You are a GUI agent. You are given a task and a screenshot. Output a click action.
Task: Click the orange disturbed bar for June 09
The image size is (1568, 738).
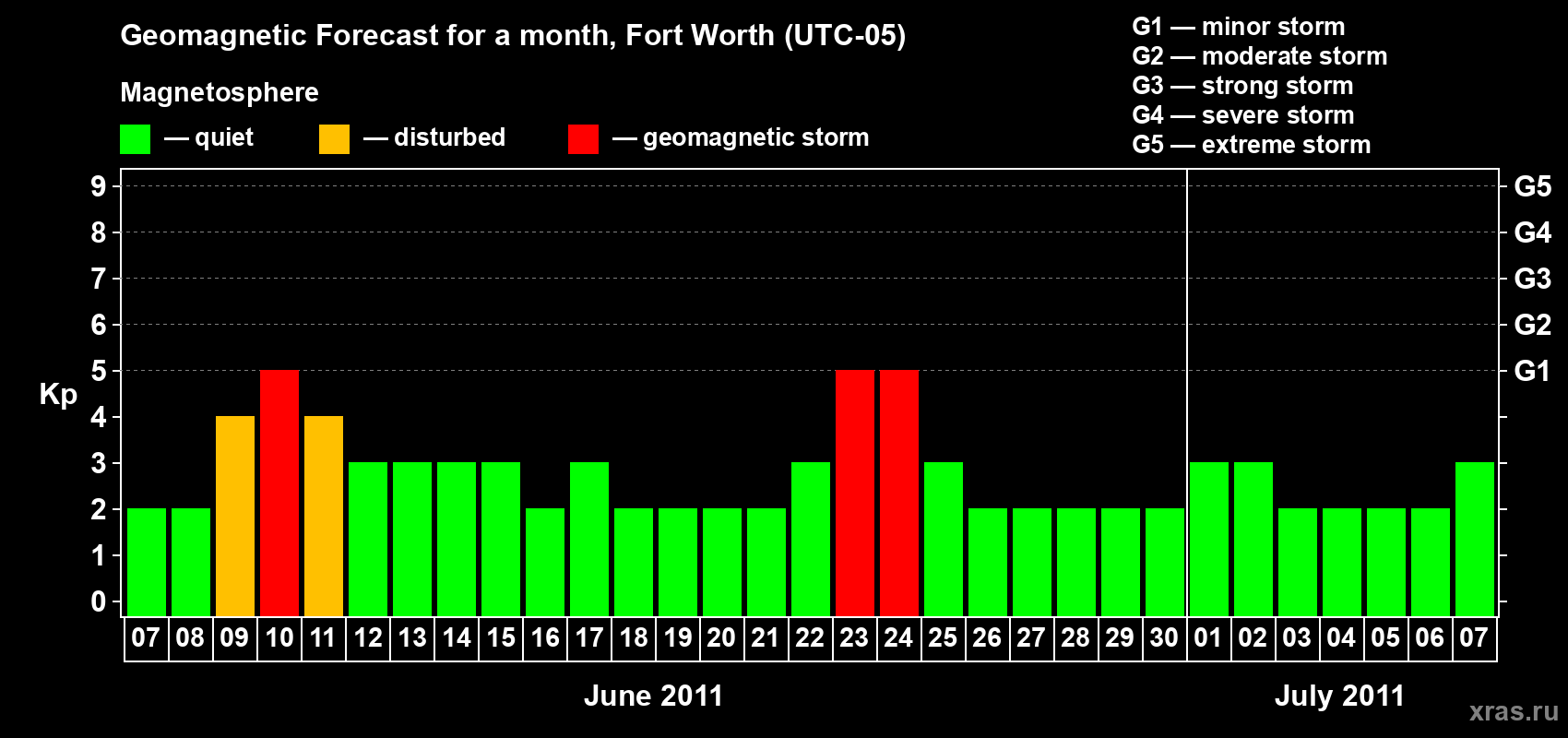[x=235, y=517]
